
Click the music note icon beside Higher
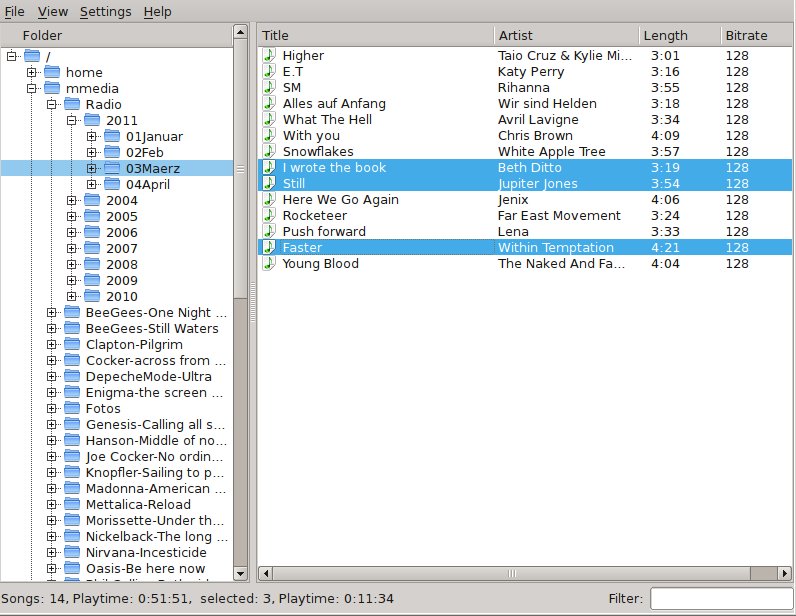tap(269, 55)
